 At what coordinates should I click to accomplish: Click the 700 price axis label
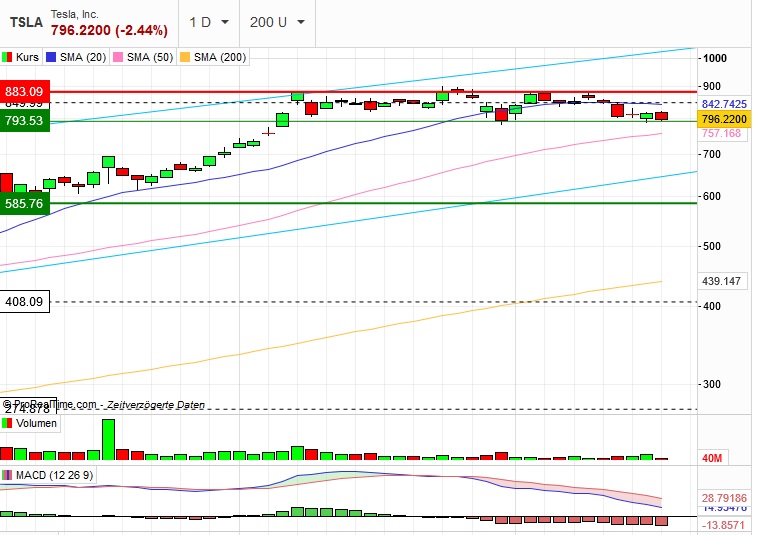click(x=712, y=155)
